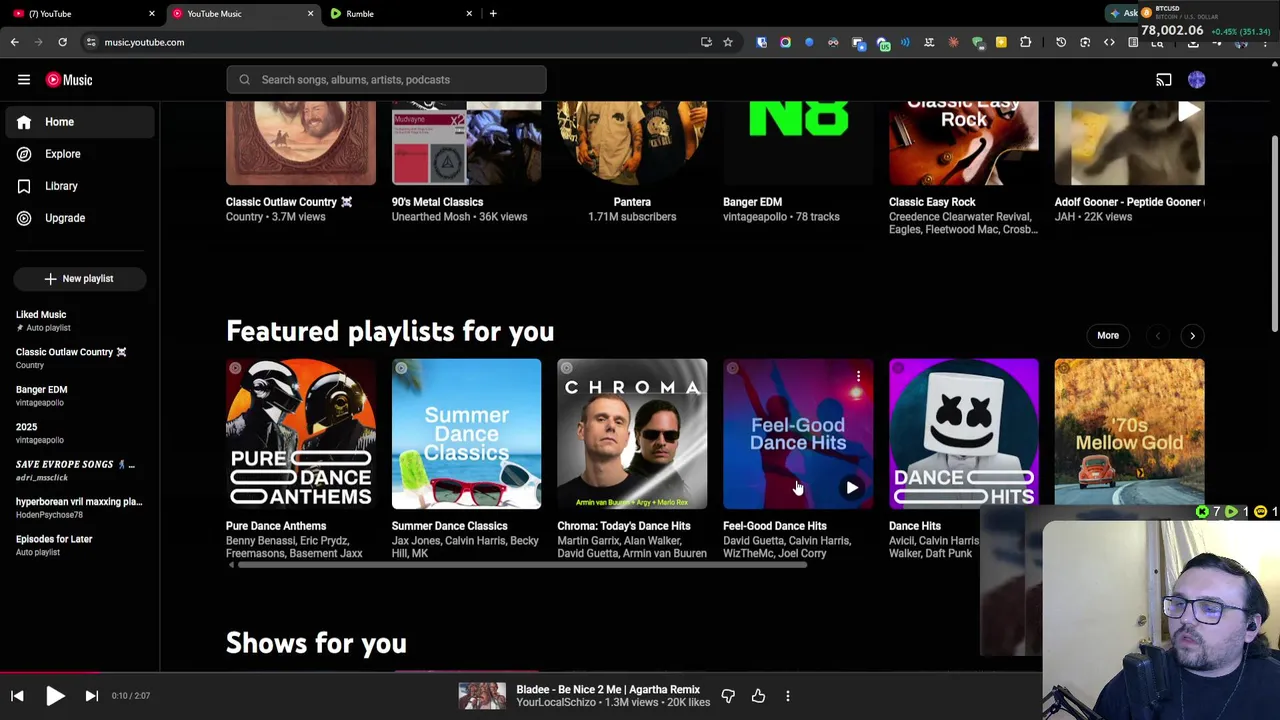Open Feel-Good Dance Hits options menu
This screenshot has height=720, width=1280.
point(858,376)
